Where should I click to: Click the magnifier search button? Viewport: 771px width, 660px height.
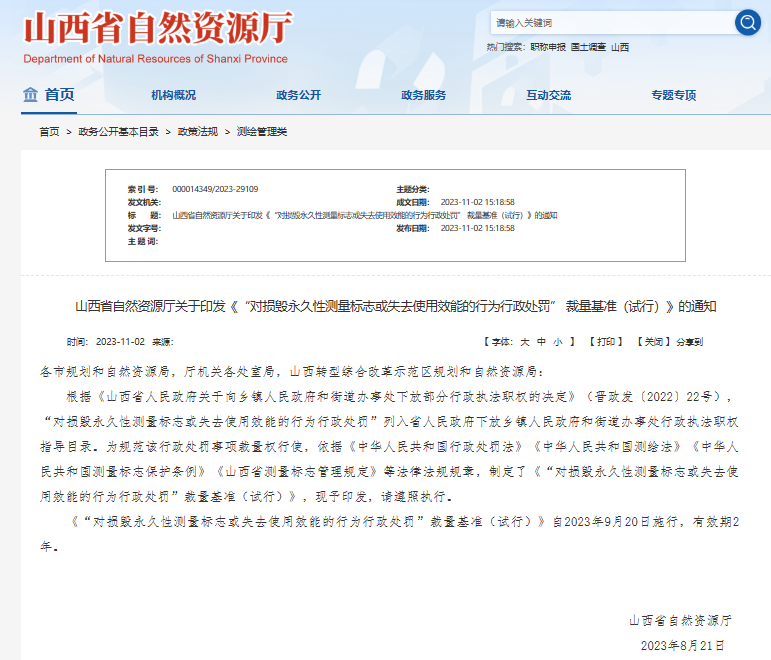click(747, 22)
